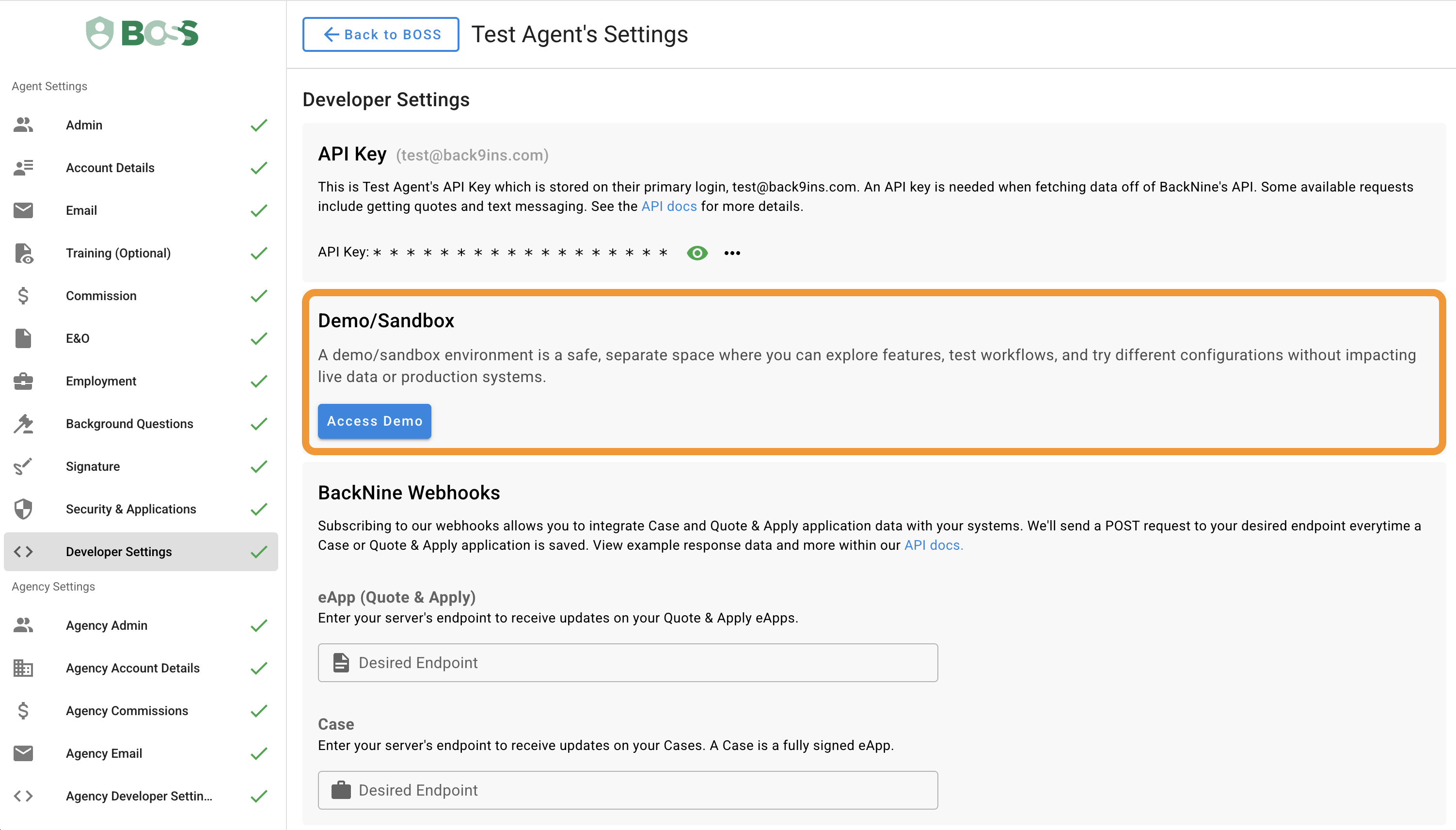The width and height of the screenshot is (1456, 830).
Task: Open Account Details section
Action: pyautogui.click(x=141, y=168)
